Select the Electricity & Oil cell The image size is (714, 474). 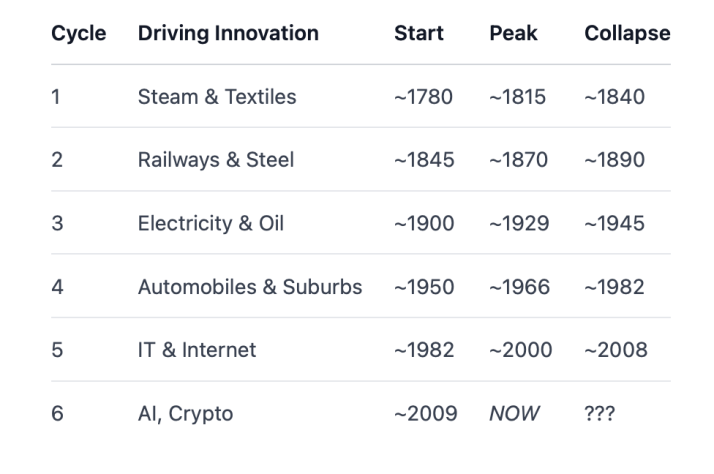tap(211, 224)
